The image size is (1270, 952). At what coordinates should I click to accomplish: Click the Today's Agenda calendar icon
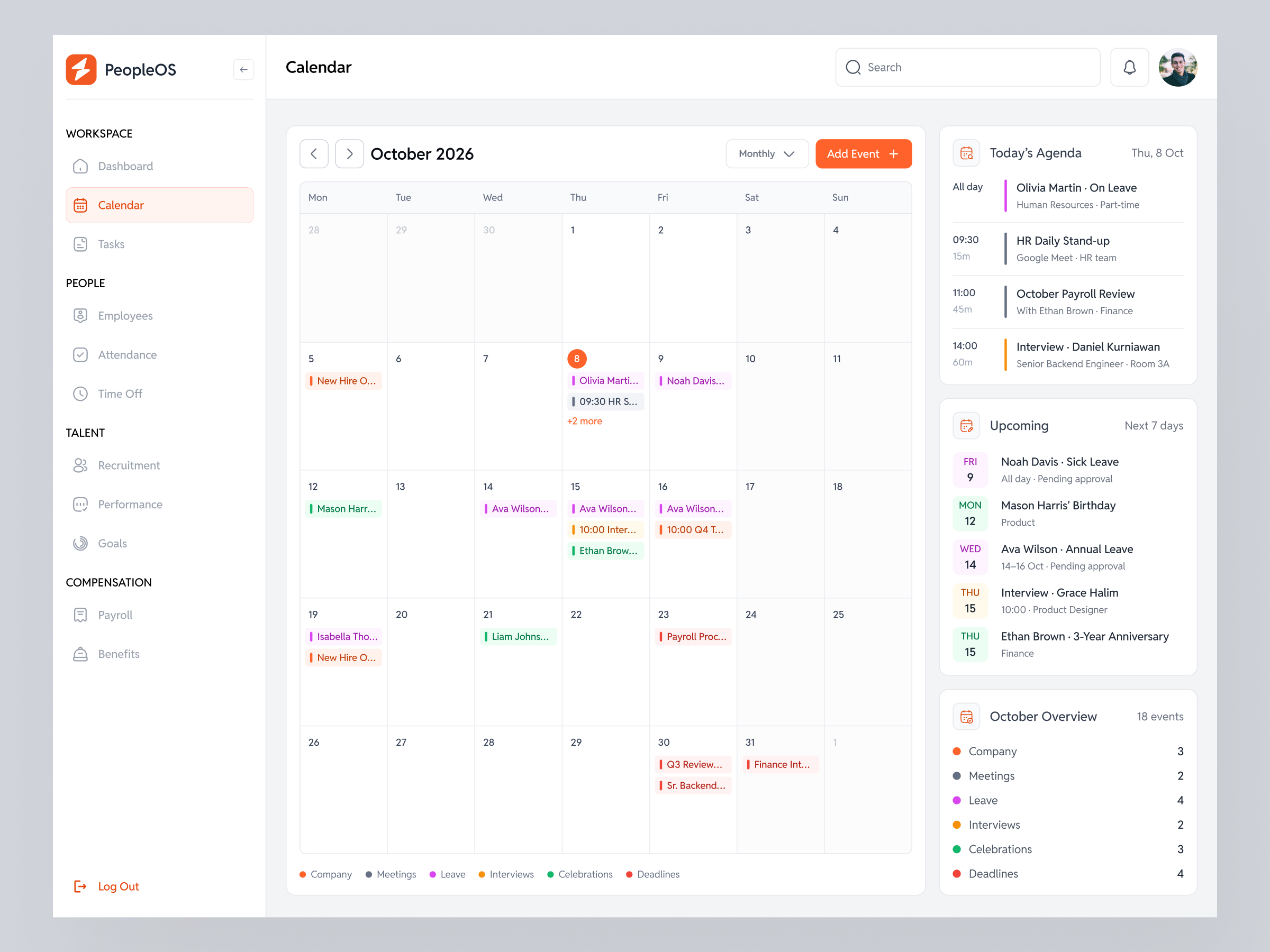click(966, 153)
